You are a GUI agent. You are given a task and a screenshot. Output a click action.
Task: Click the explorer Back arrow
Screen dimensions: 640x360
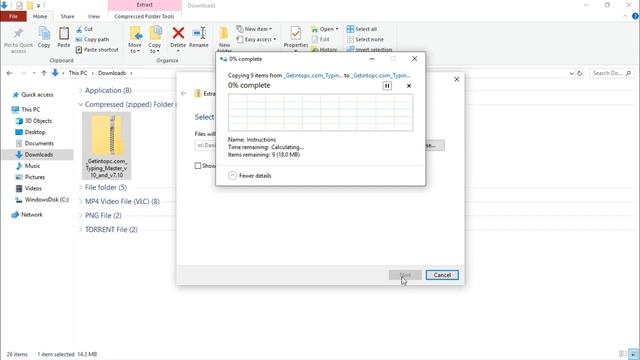click(9, 73)
